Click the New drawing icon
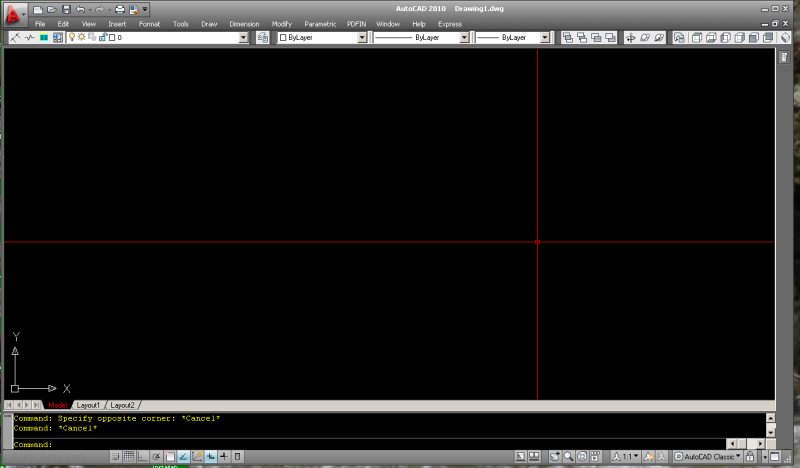Viewport: 800px width, 468px height. 38,9
